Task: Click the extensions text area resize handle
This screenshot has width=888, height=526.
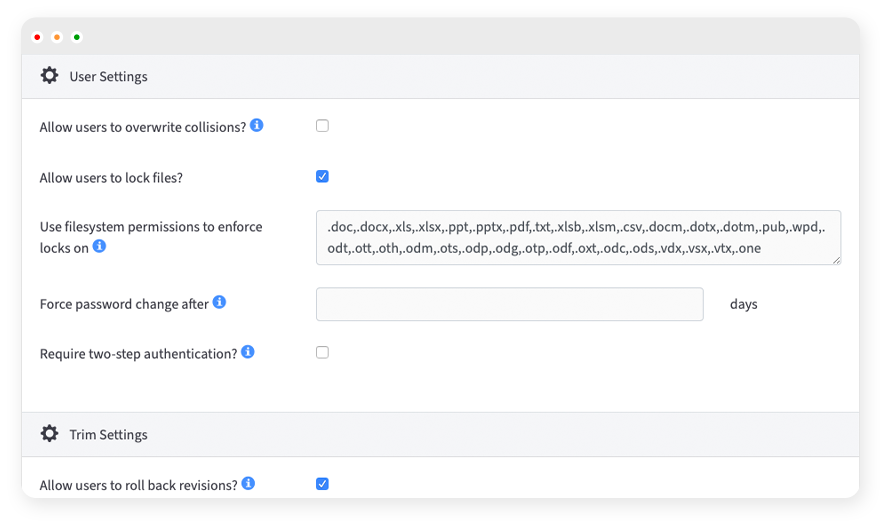Action: point(835,259)
